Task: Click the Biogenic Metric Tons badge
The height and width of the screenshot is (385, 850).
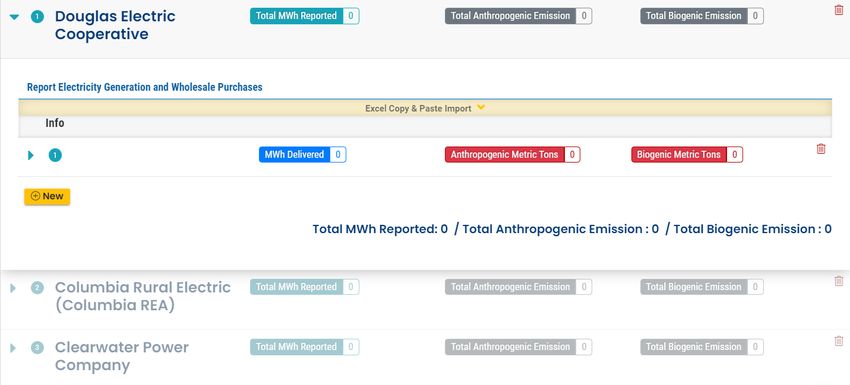Action: coord(687,155)
